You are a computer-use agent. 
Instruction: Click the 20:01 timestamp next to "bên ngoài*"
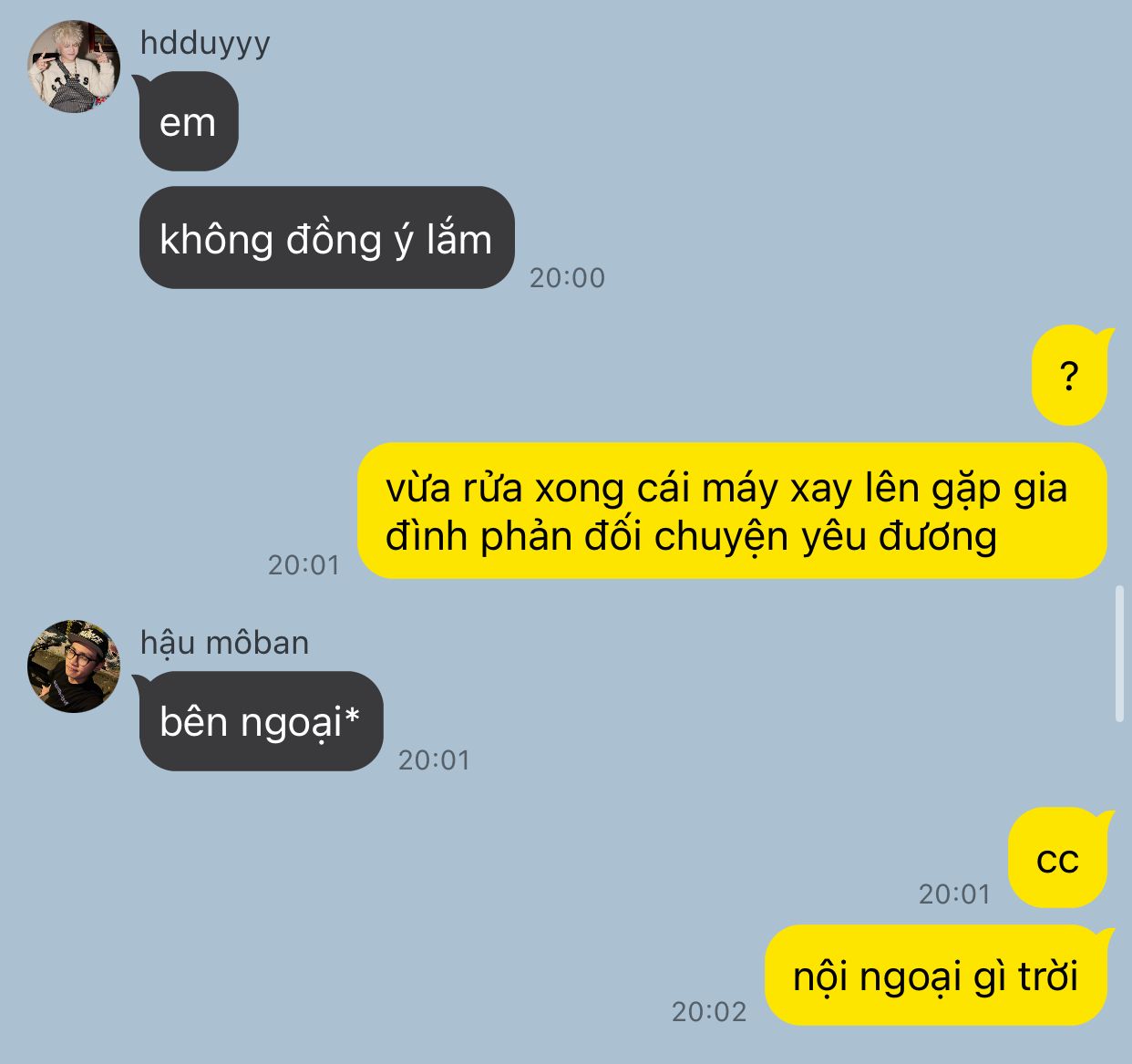click(434, 759)
